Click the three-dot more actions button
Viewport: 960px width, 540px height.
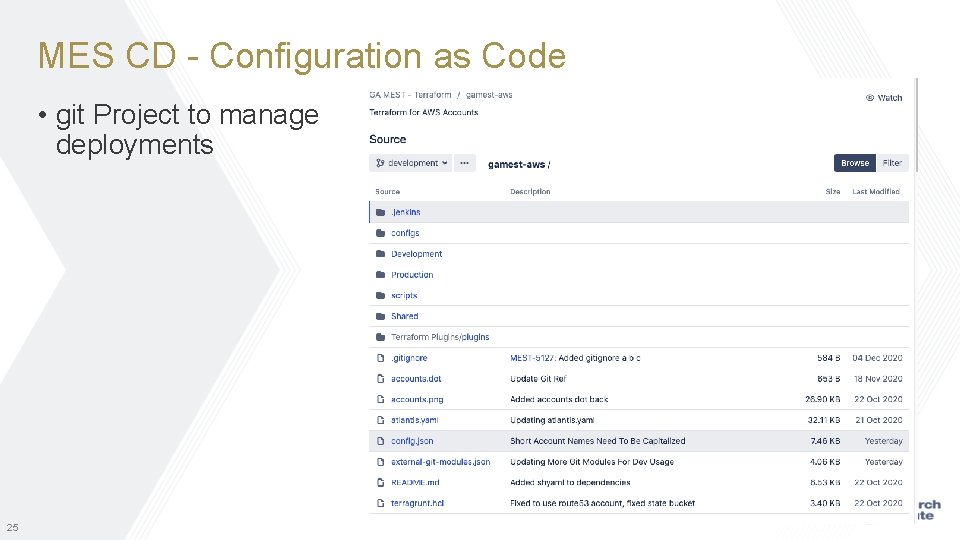point(464,163)
